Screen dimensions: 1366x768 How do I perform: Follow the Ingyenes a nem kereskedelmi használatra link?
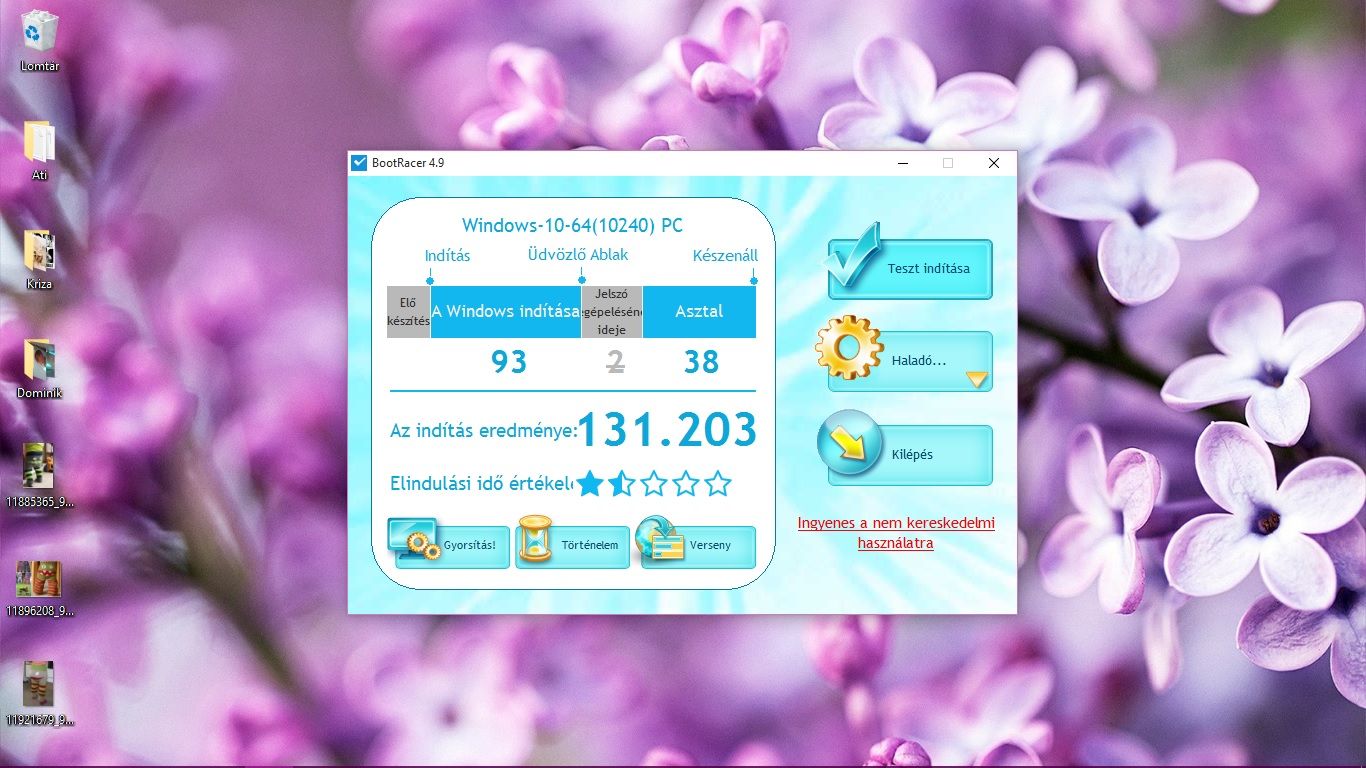click(x=896, y=533)
